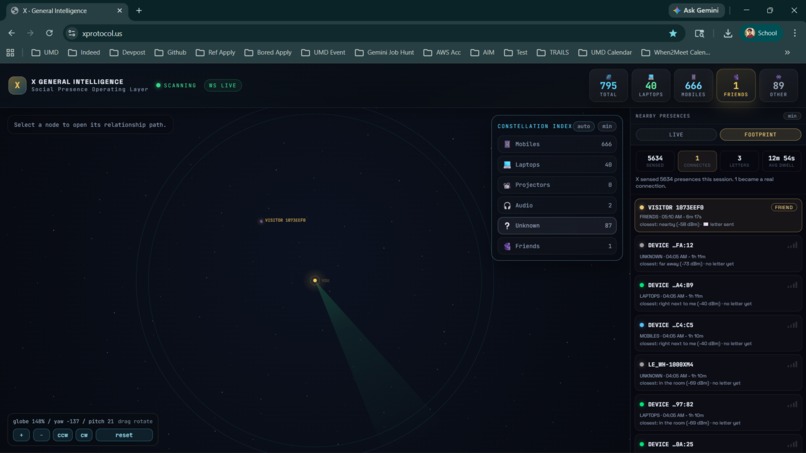Rotate globe counterclockwise with ccw
Image resolution: width=806 pixels, height=453 pixels.
point(63,435)
